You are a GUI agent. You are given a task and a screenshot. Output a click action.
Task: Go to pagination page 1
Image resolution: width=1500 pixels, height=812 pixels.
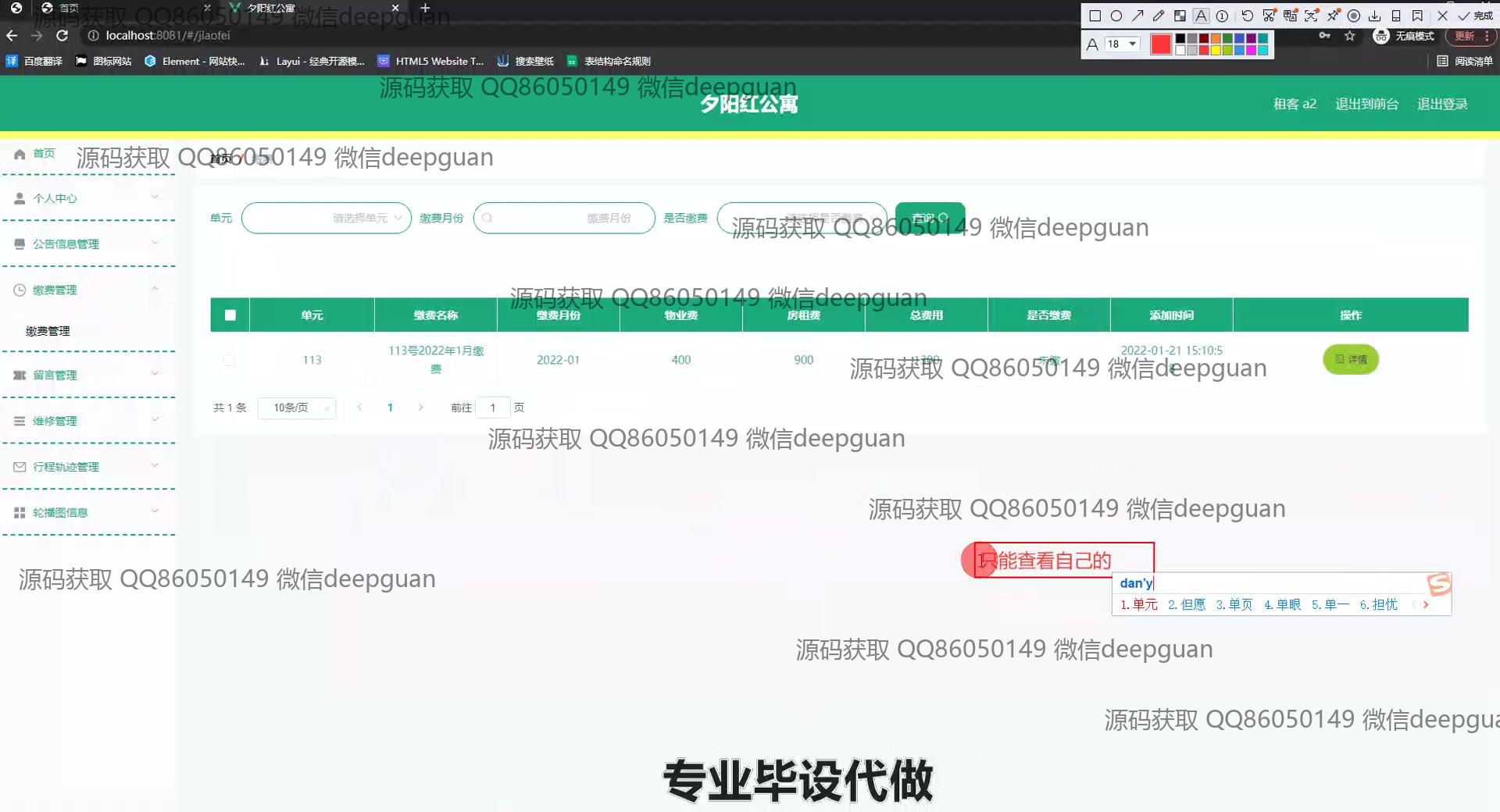390,408
